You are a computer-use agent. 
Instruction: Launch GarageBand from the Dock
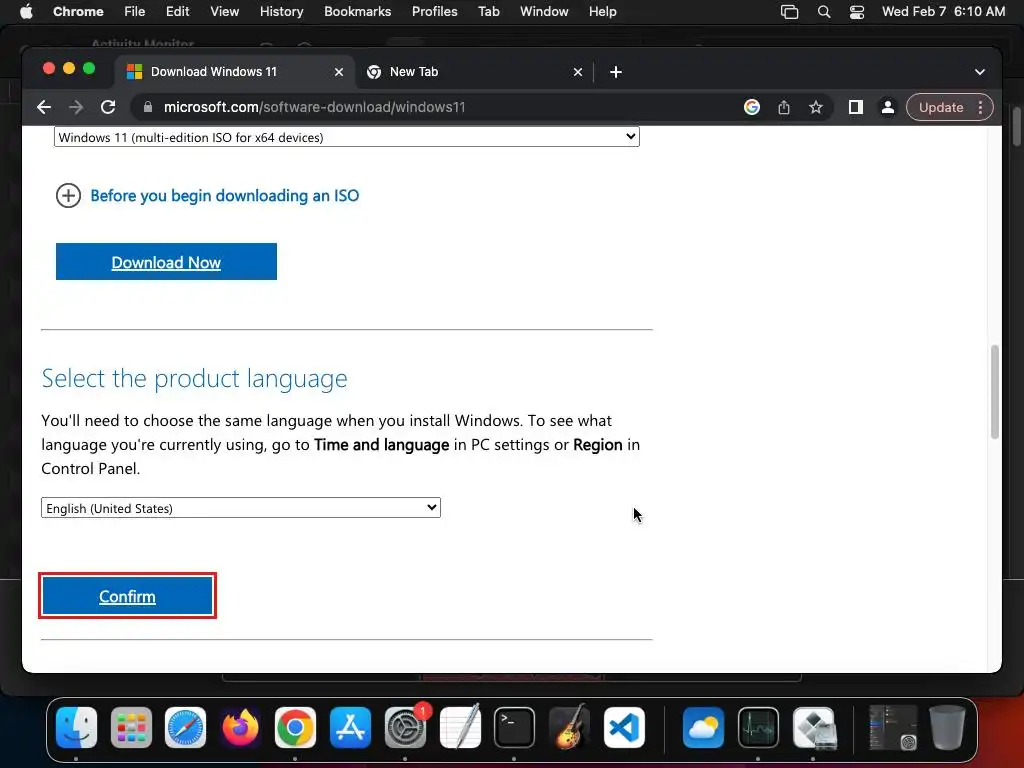tap(569, 728)
